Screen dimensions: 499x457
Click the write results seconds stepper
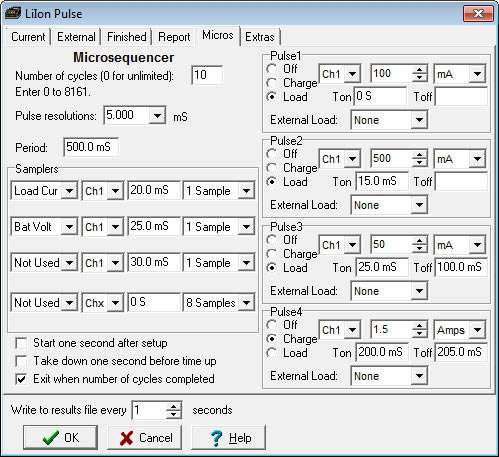click(x=174, y=410)
